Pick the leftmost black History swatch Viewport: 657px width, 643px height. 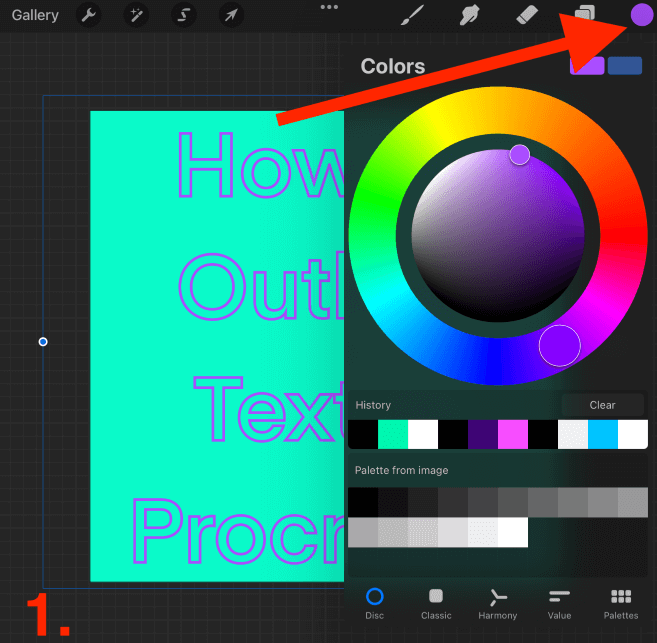[363, 434]
